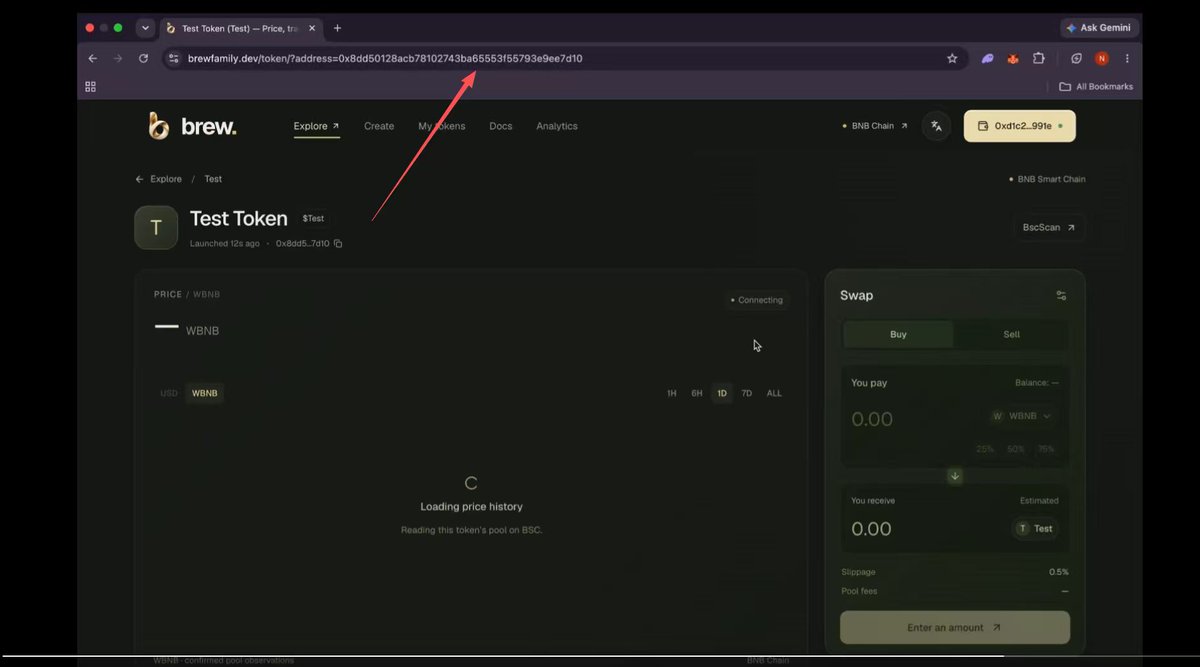Click the brew logo

pos(192,126)
